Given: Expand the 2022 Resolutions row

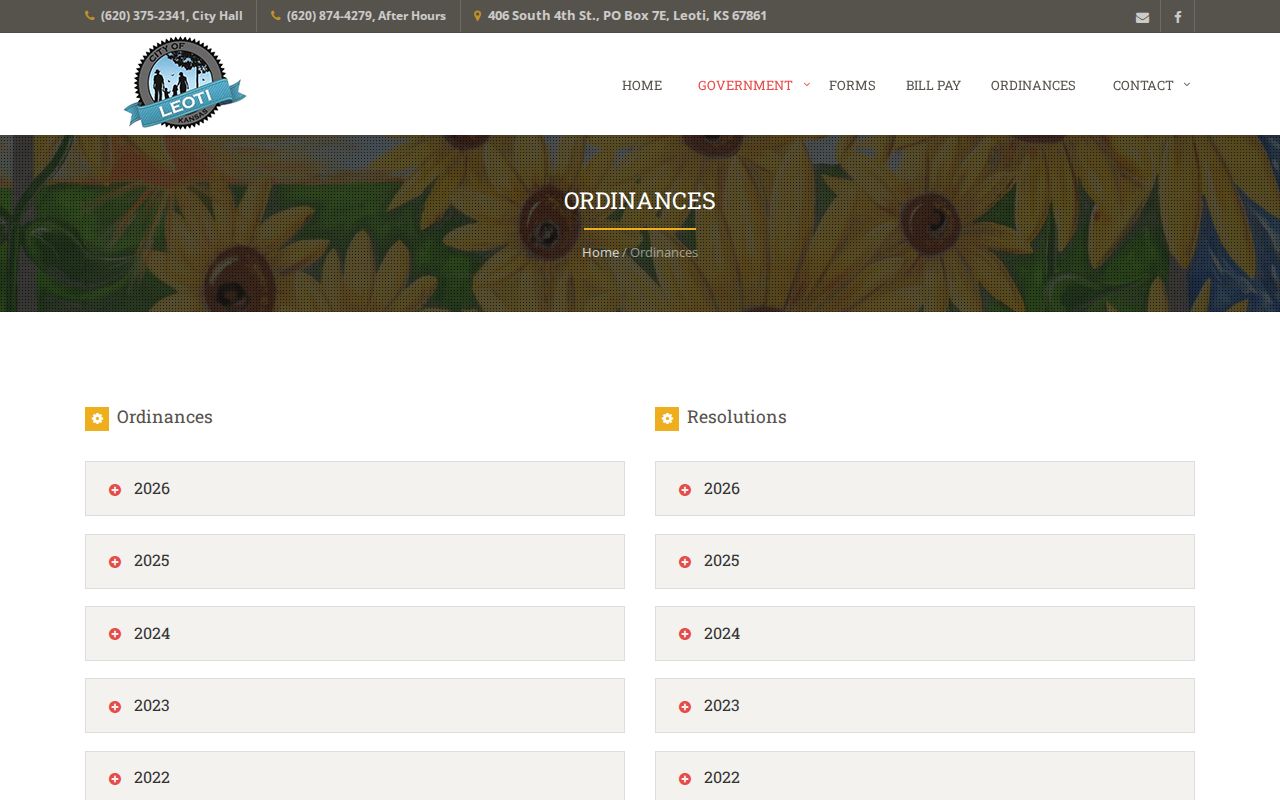Looking at the screenshot, I should pos(925,775).
